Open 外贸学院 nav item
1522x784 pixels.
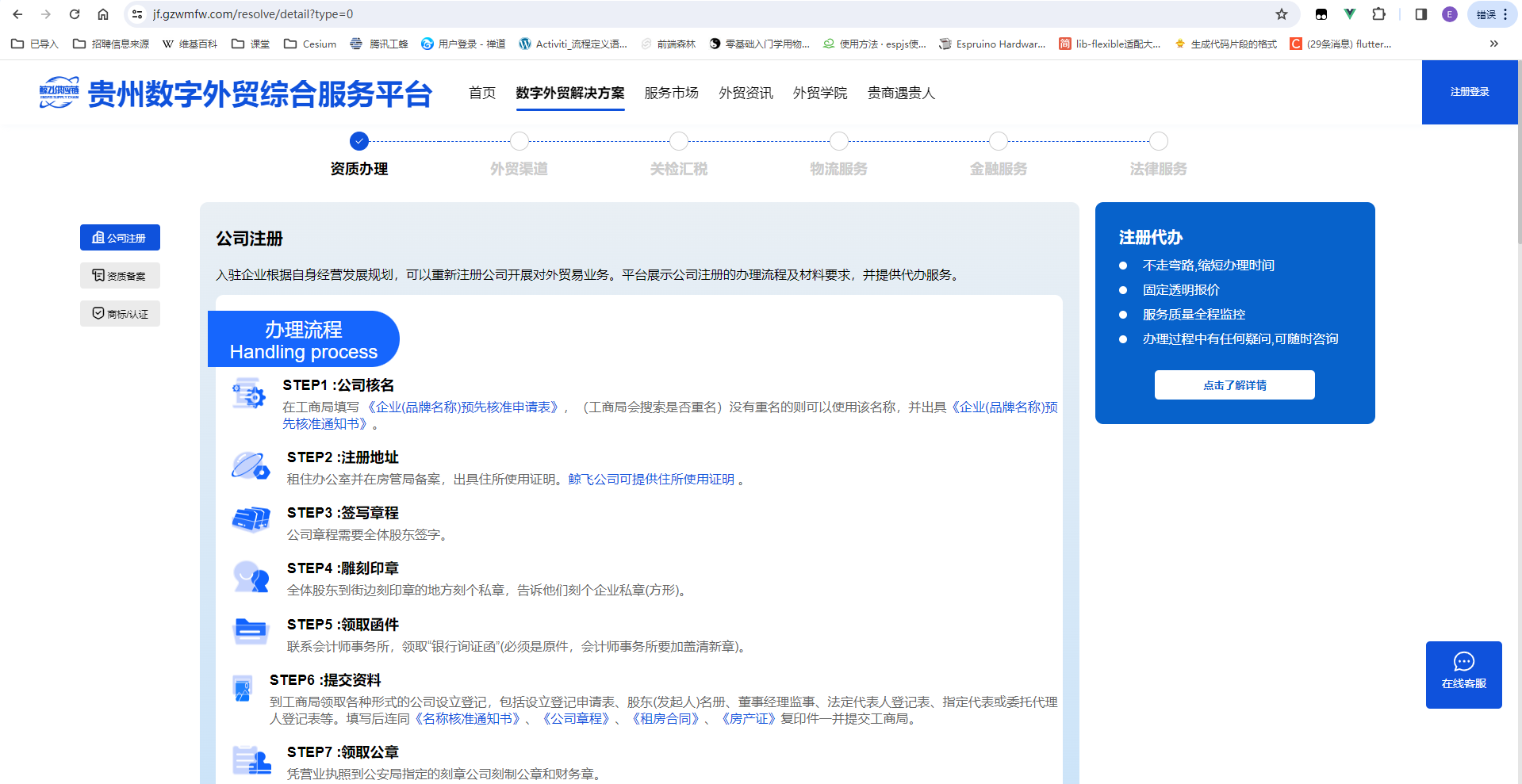[x=820, y=93]
